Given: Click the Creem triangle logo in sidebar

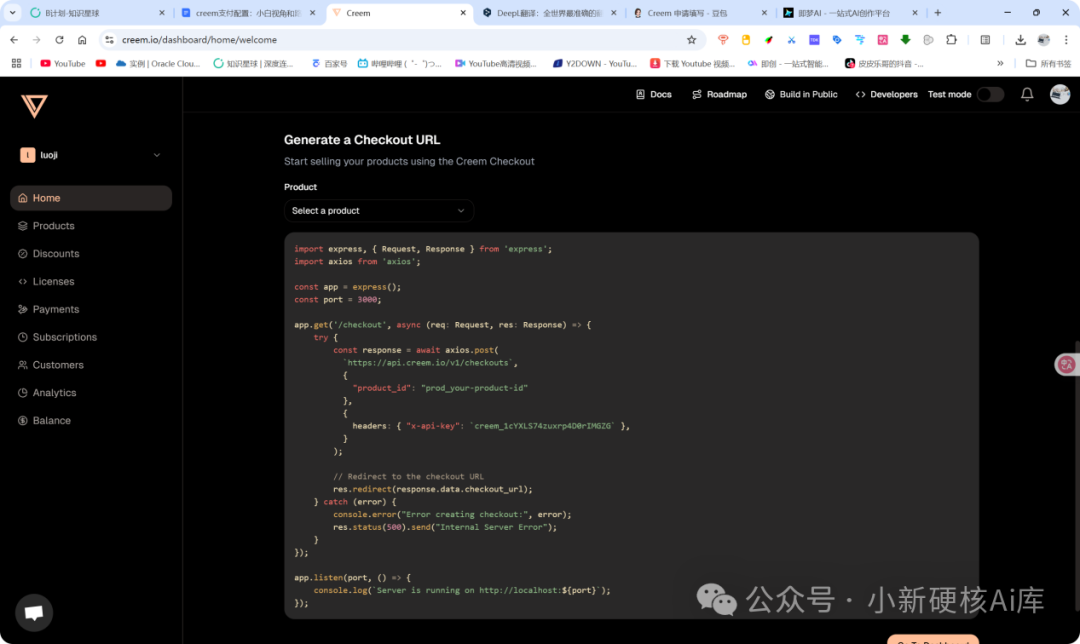Looking at the screenshot, I should (x=34, y=106).
